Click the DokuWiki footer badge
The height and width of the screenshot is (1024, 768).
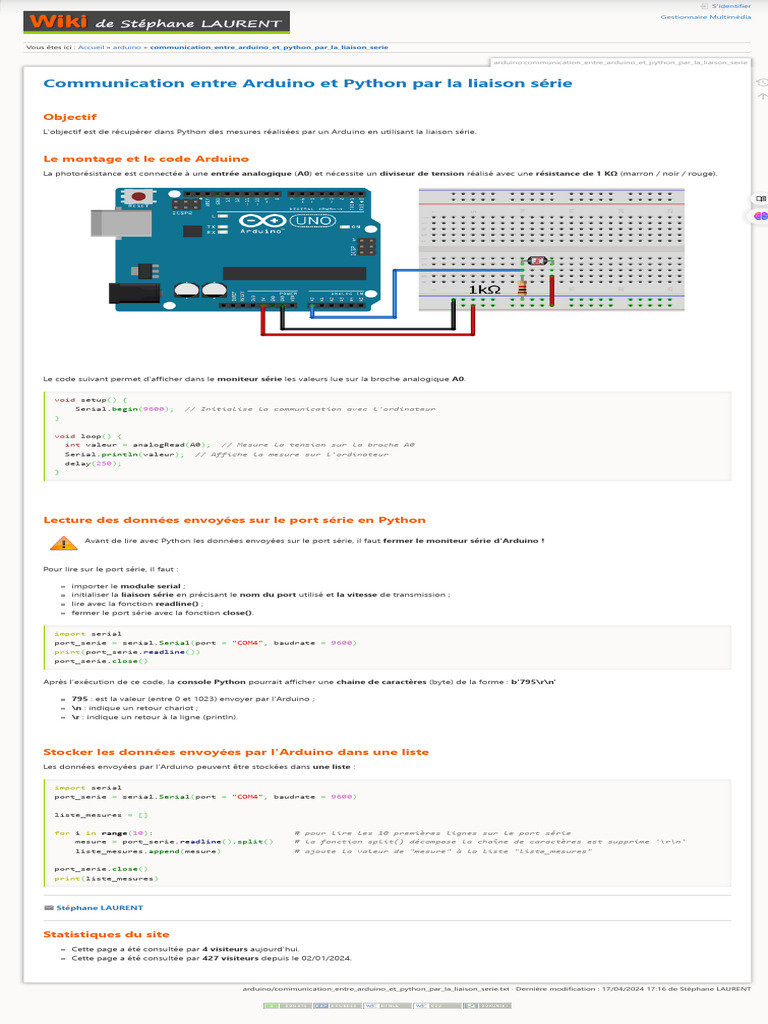point(487,1006)
